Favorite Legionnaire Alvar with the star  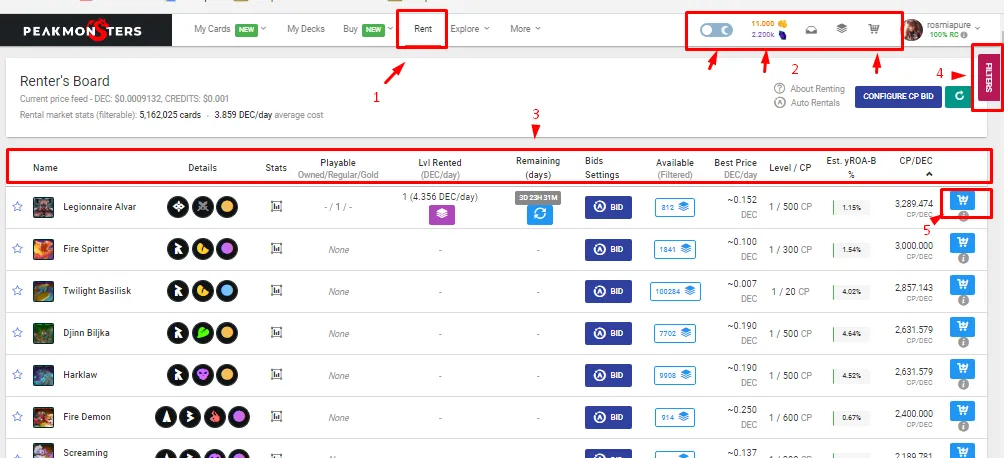click(x=17, y=207)
